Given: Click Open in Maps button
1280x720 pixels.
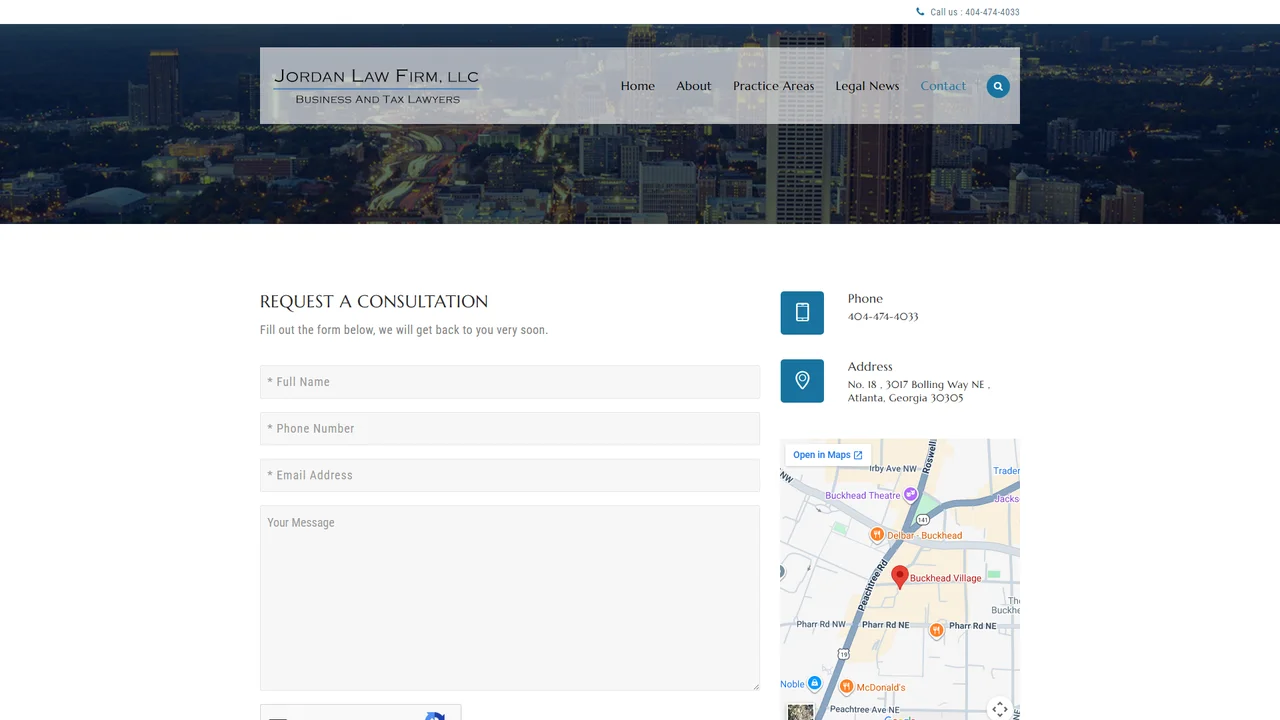Looking at the screenshot, I should point(827,455).
